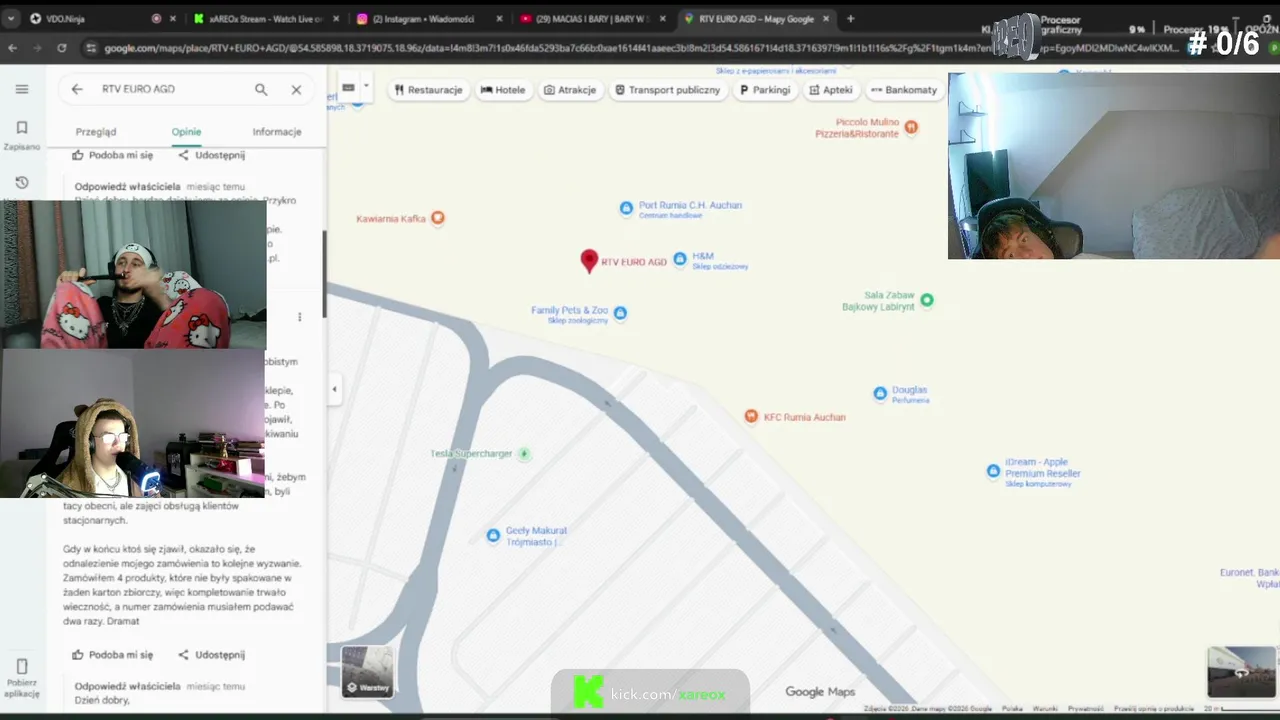
Task: Select the Opinie tab
Action: (x=186, y=132)
